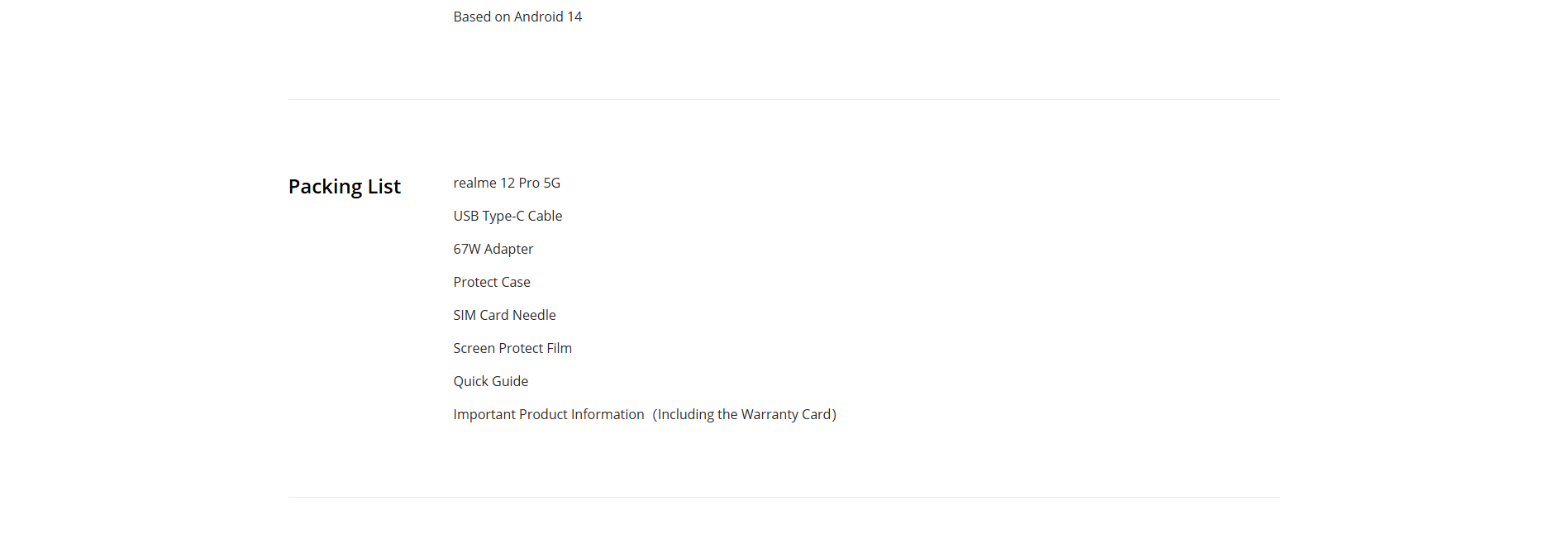Click the word 'USB' in the cable line
Viewport: 1568px width, 539px height.
click(465, 216)
